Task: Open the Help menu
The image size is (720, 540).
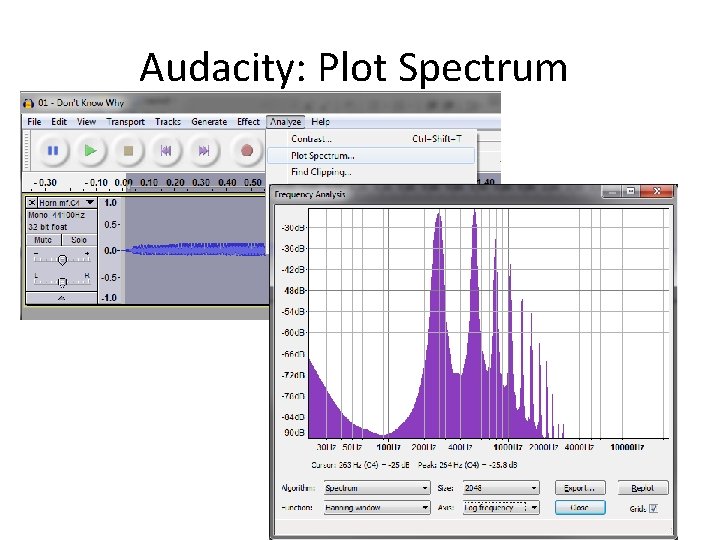Action: (321, 122)
